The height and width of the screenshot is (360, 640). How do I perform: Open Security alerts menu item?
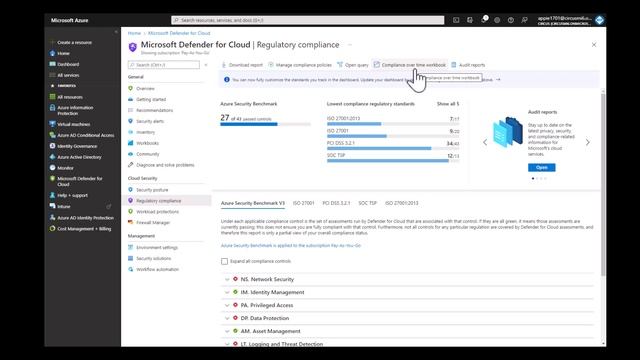150,122
